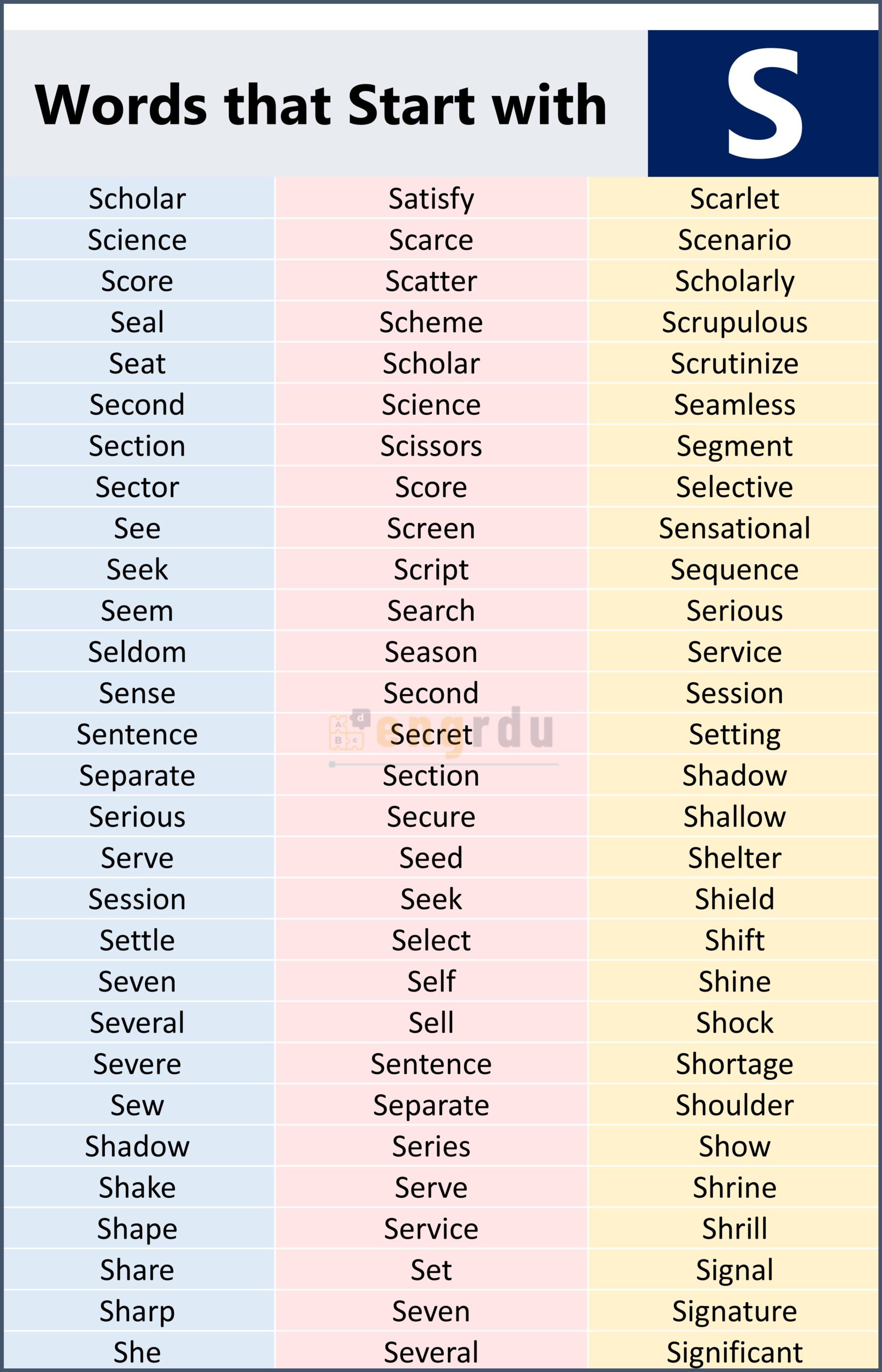Click the word "Scarlet"
This screenshot has width=882, height=1372.
pos(734,199)
